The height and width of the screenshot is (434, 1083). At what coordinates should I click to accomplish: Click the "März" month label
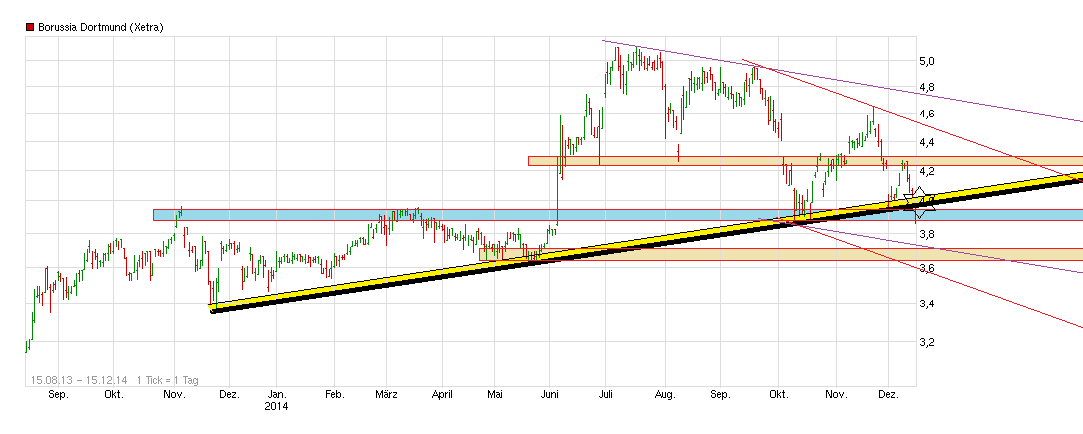point(387,395)
